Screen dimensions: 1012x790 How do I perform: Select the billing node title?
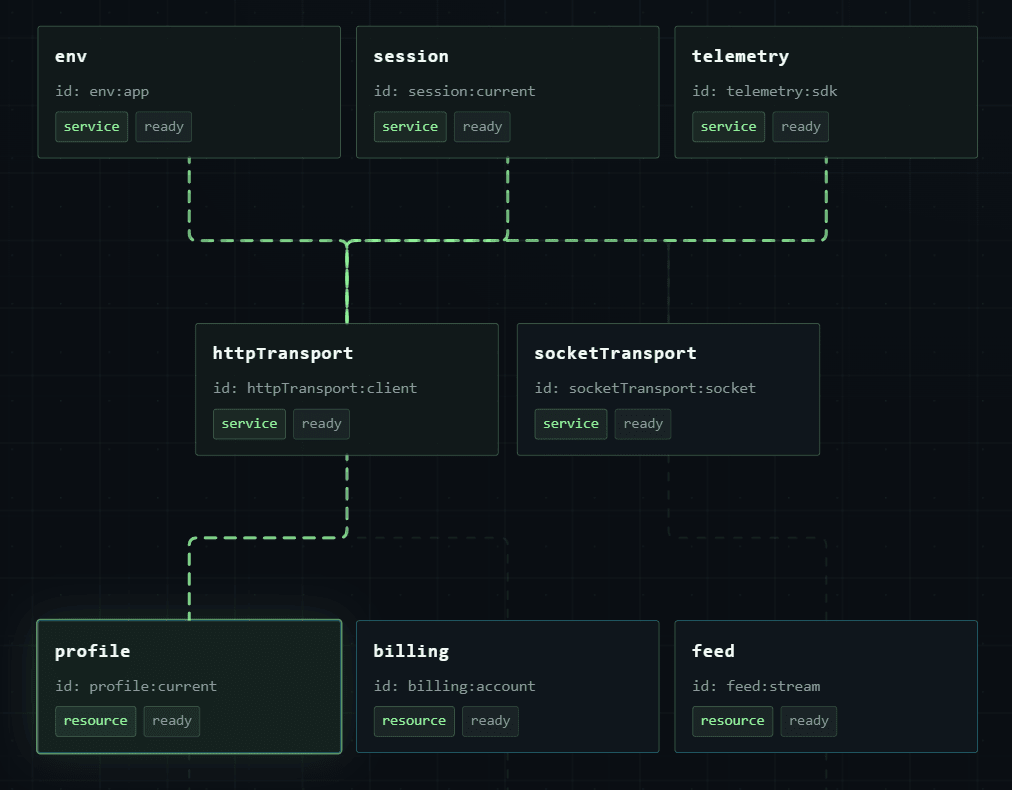point(411,651)
